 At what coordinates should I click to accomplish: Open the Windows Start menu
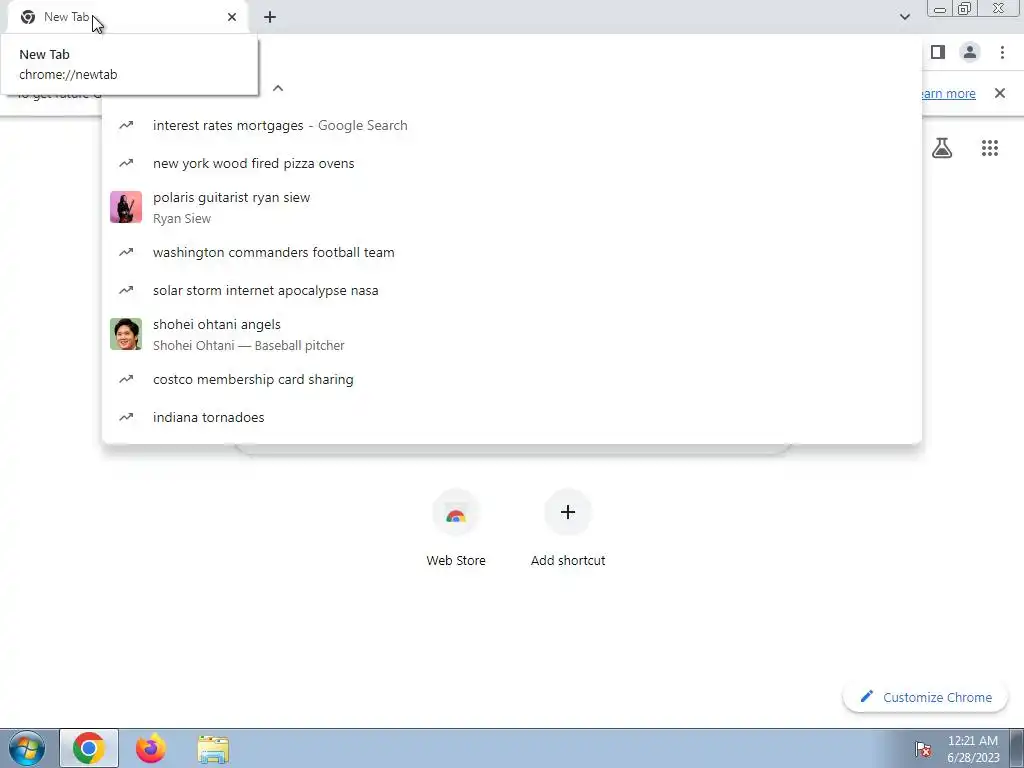tap(27, 748)
